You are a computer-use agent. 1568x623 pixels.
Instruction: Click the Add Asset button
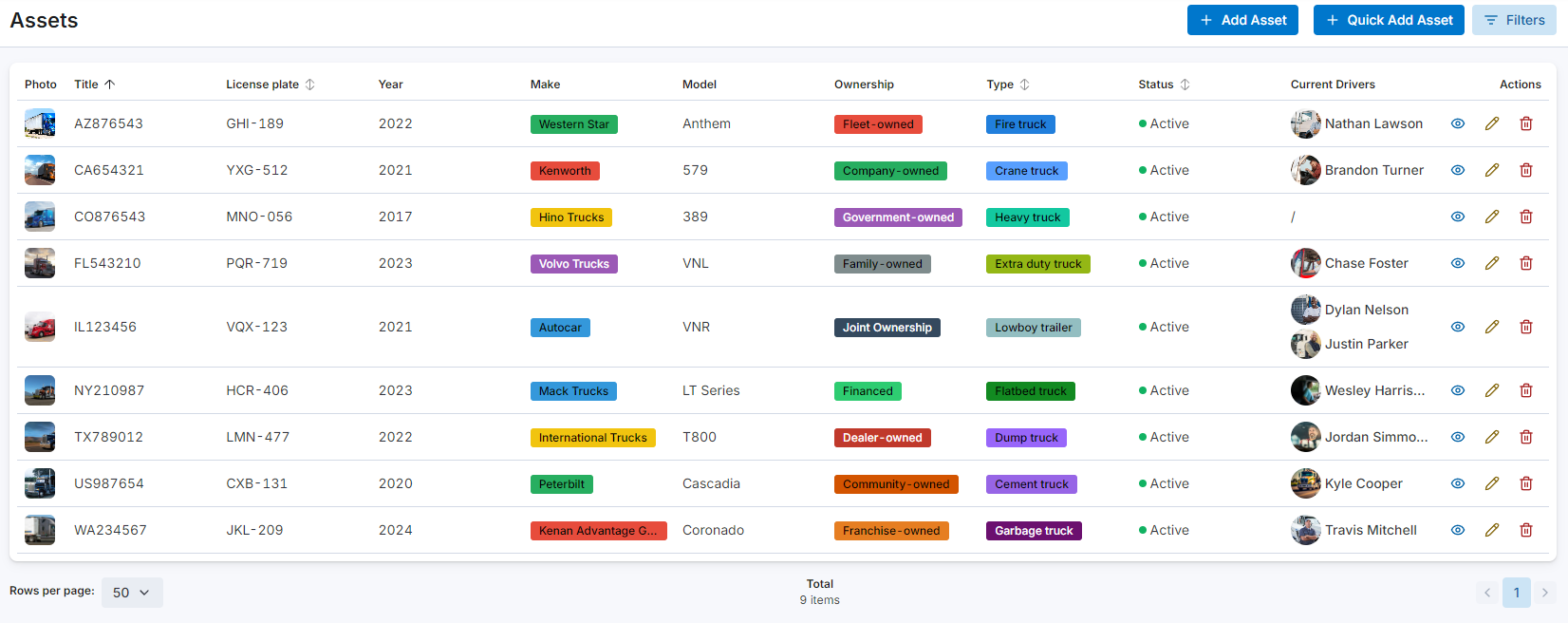click(1242, 20)
